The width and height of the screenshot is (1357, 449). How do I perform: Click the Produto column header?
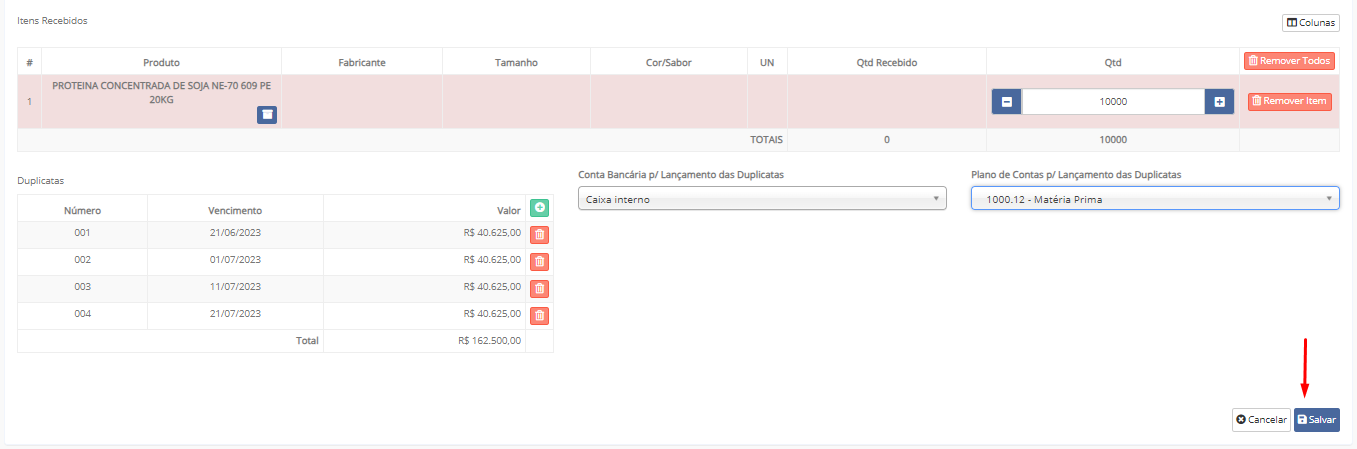pyautogui.click(x=162, y=62)
